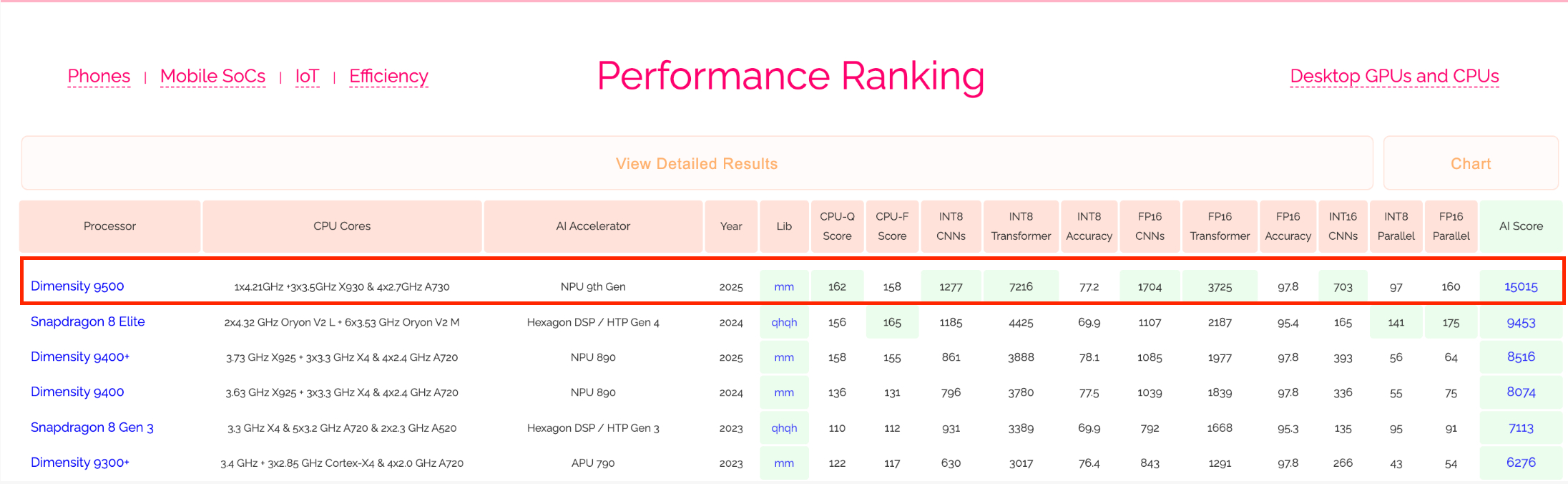Click INT8 Accuracy value 78.1
Screen dimensions: 1568x484
(1089, 357)
